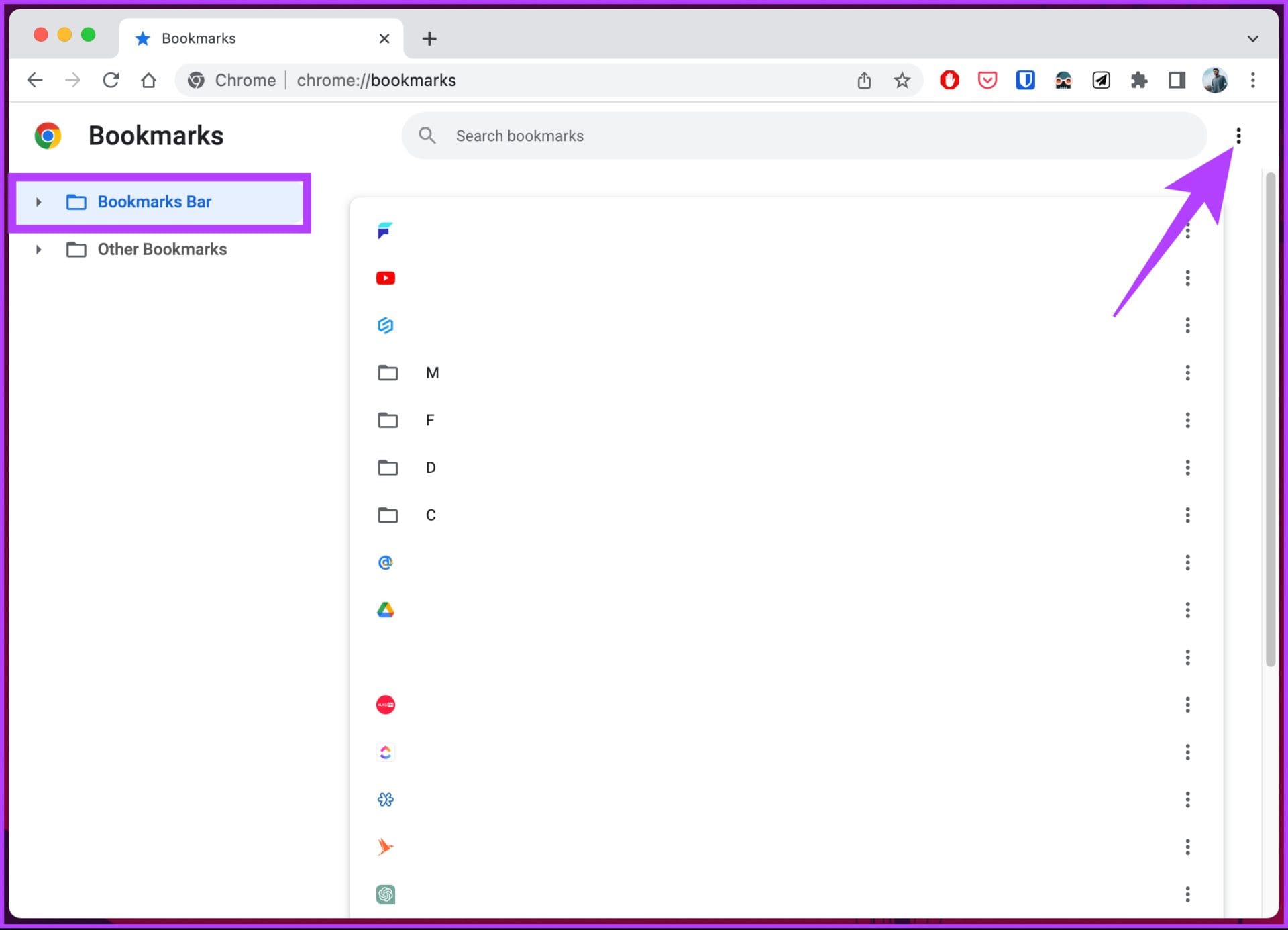The height and width of the screenshot is (930, 1288).
Task: Open more actions for YouTube bookmark
Action: 1187,278
